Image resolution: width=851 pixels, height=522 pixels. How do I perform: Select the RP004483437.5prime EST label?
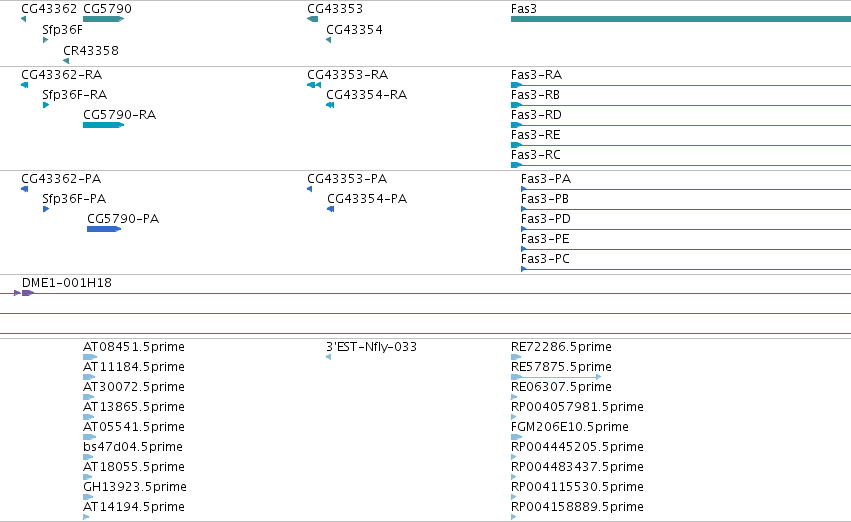click(577, 467)
